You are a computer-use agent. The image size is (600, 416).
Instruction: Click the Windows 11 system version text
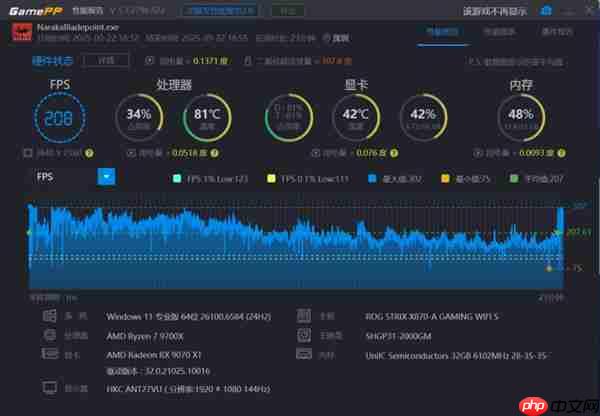pyautogui.click(x=189, y=316)
